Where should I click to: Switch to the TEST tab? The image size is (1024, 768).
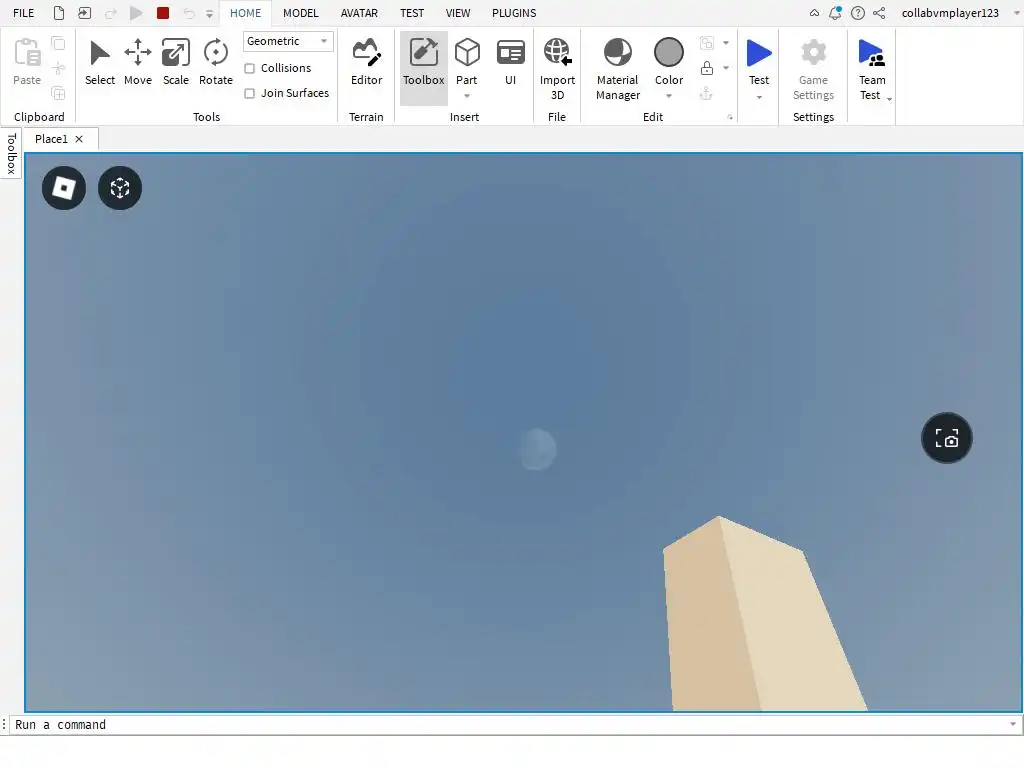pyautogui.click(x=412, y=13)
